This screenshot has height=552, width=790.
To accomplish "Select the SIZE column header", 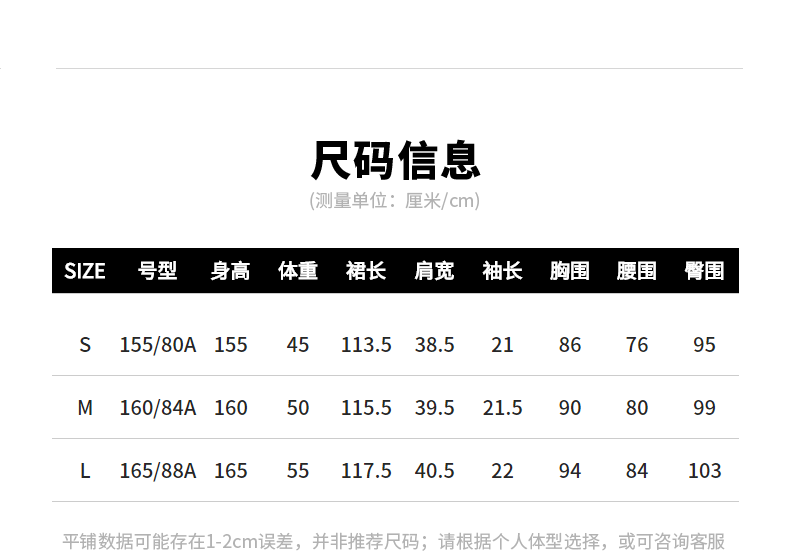I will [85, 271].
